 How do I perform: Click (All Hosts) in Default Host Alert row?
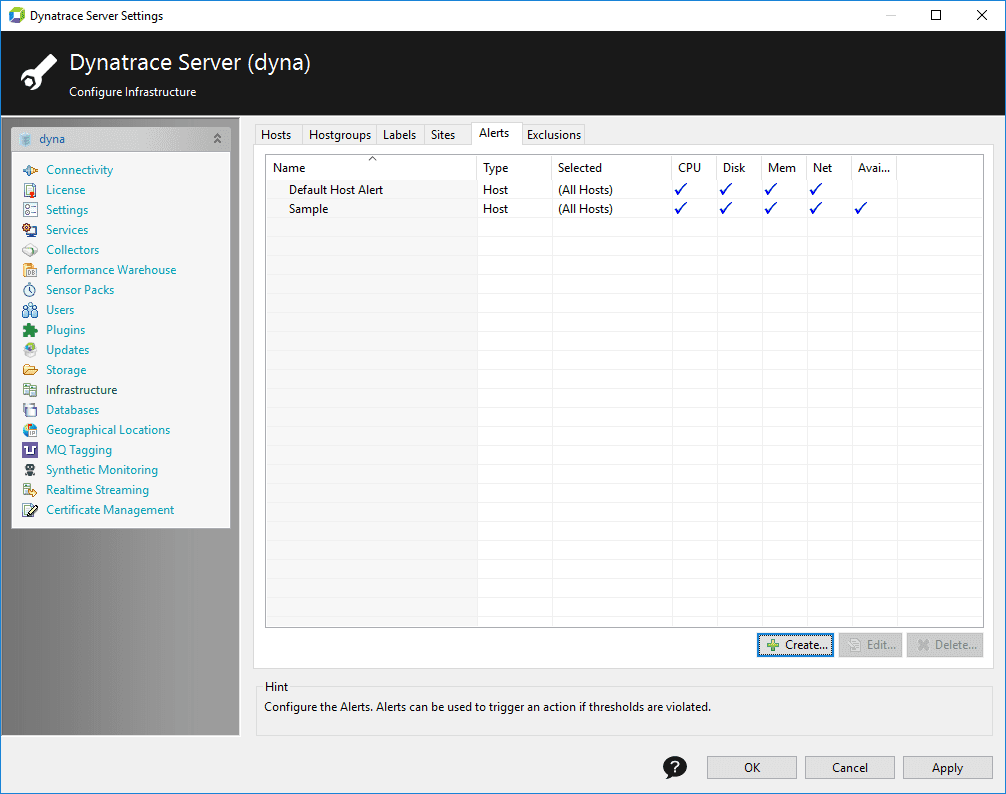[x=585, y=190]
